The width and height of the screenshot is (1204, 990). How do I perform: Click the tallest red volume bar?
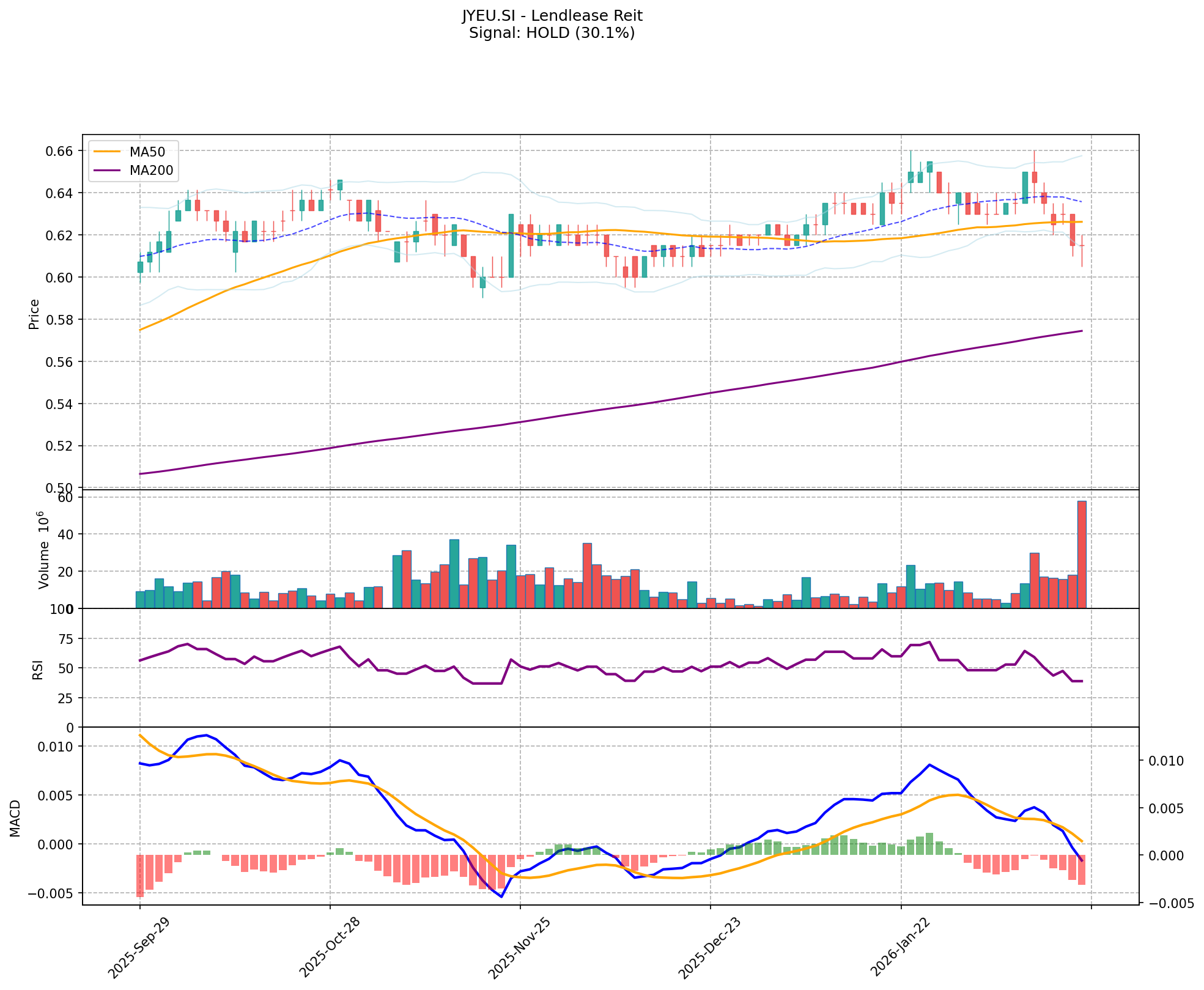pos(1082,554)
